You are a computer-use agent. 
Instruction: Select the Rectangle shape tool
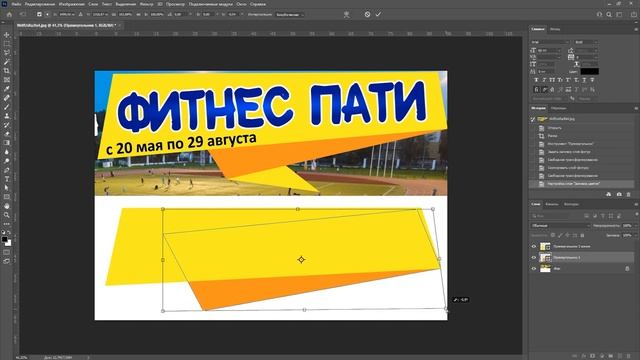(7, 197)
